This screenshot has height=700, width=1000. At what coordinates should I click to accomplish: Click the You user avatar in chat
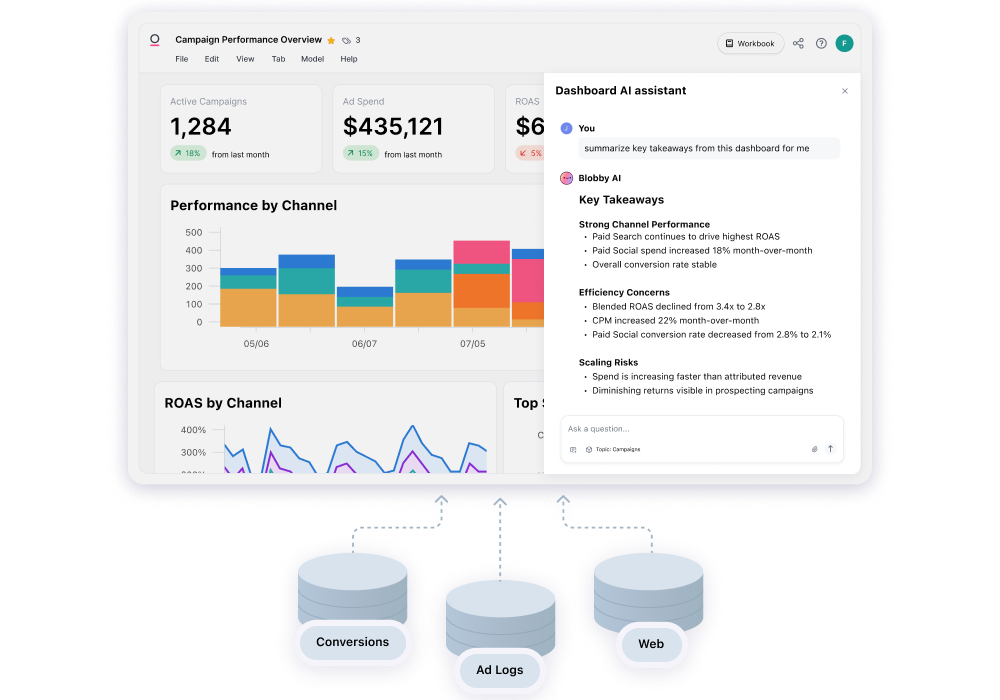coord(566,128)
